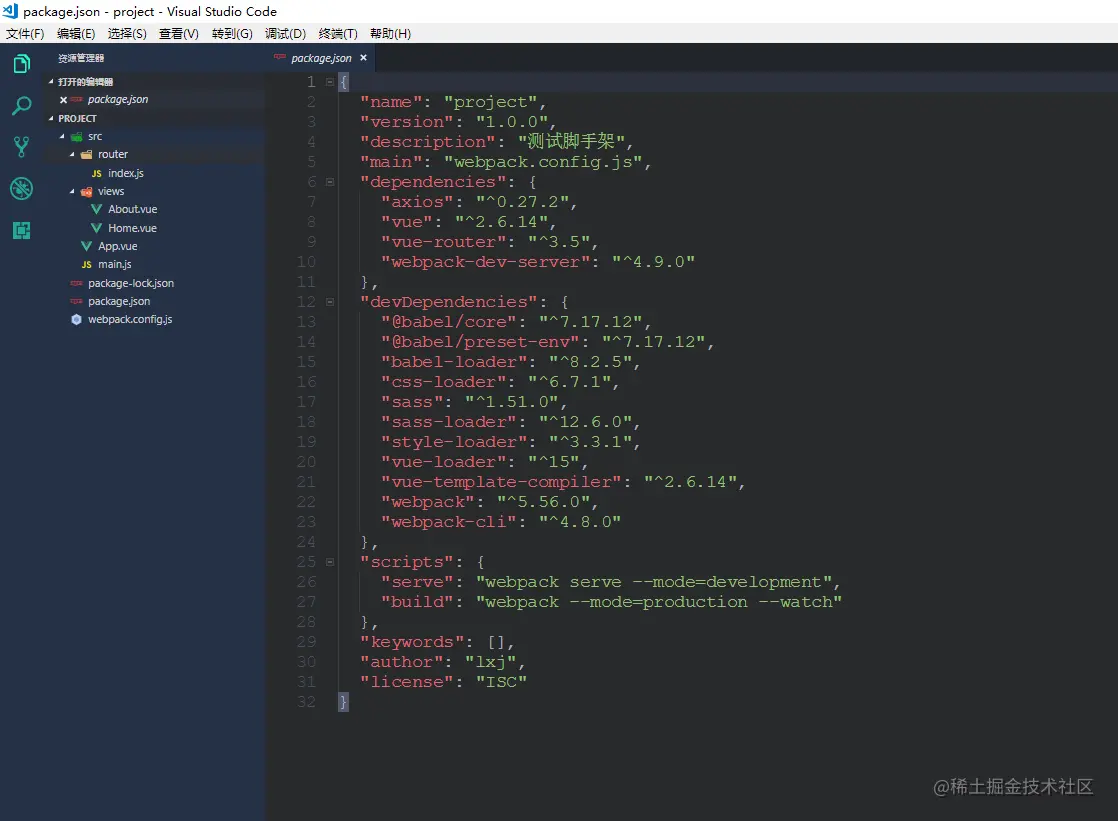The height and width of the screenshot is (821, 1118).
Task: Click the src folder icon
Action: click(76, 136)
